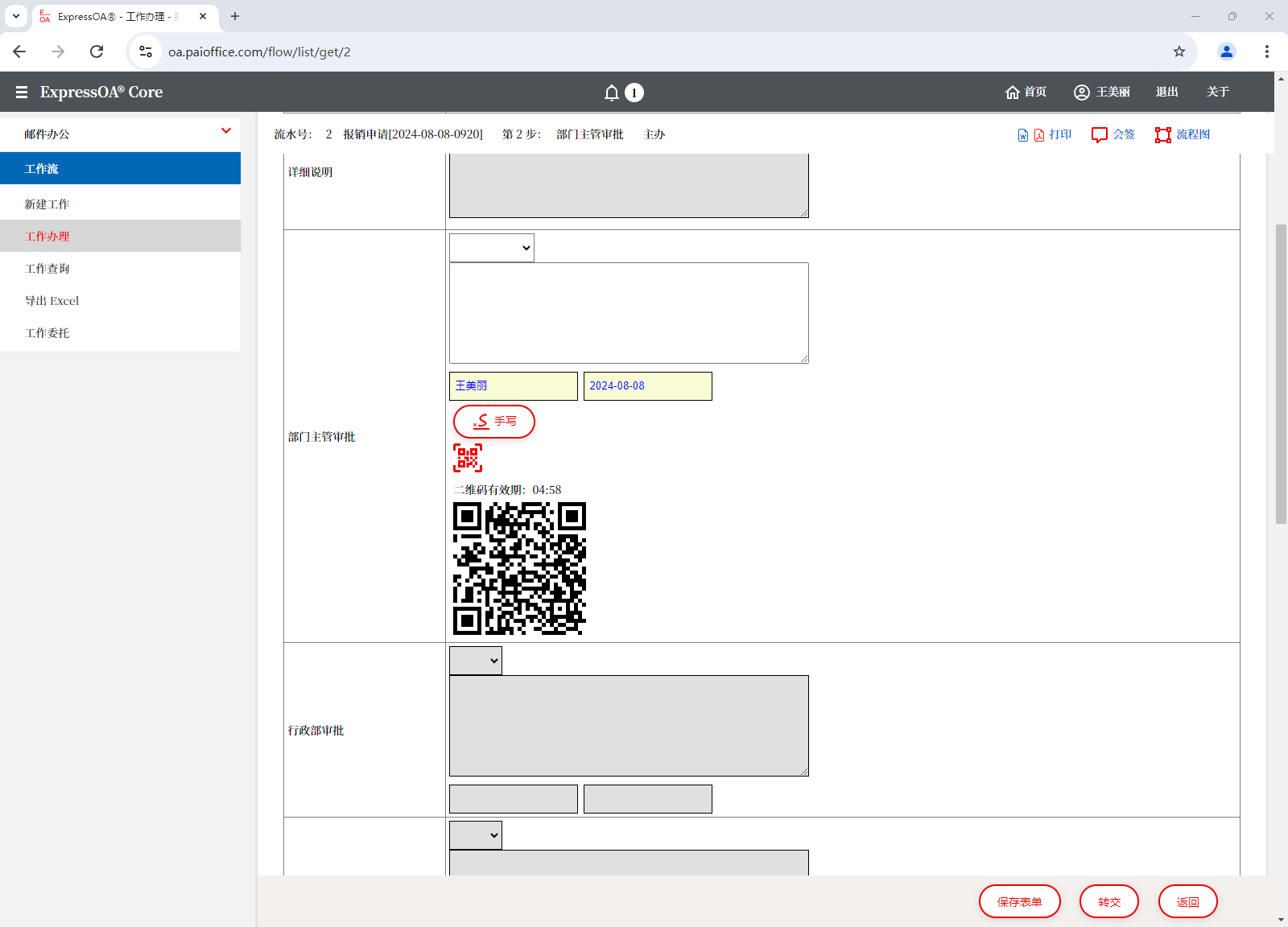Open 部门主管审批 opinion dropdown
1288x927 pixels.
pos(492,248)
